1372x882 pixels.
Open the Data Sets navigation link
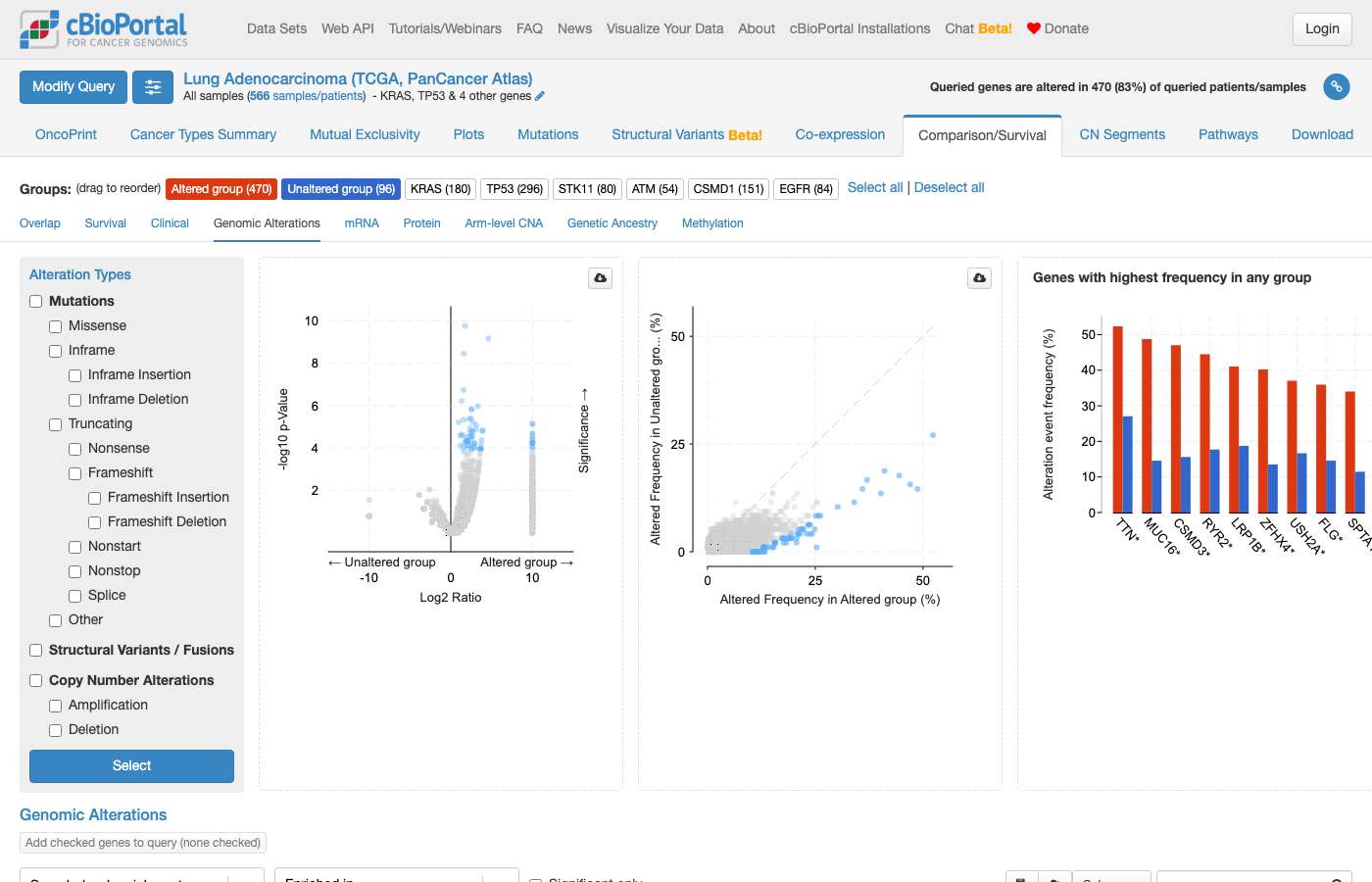coord(276,29)
